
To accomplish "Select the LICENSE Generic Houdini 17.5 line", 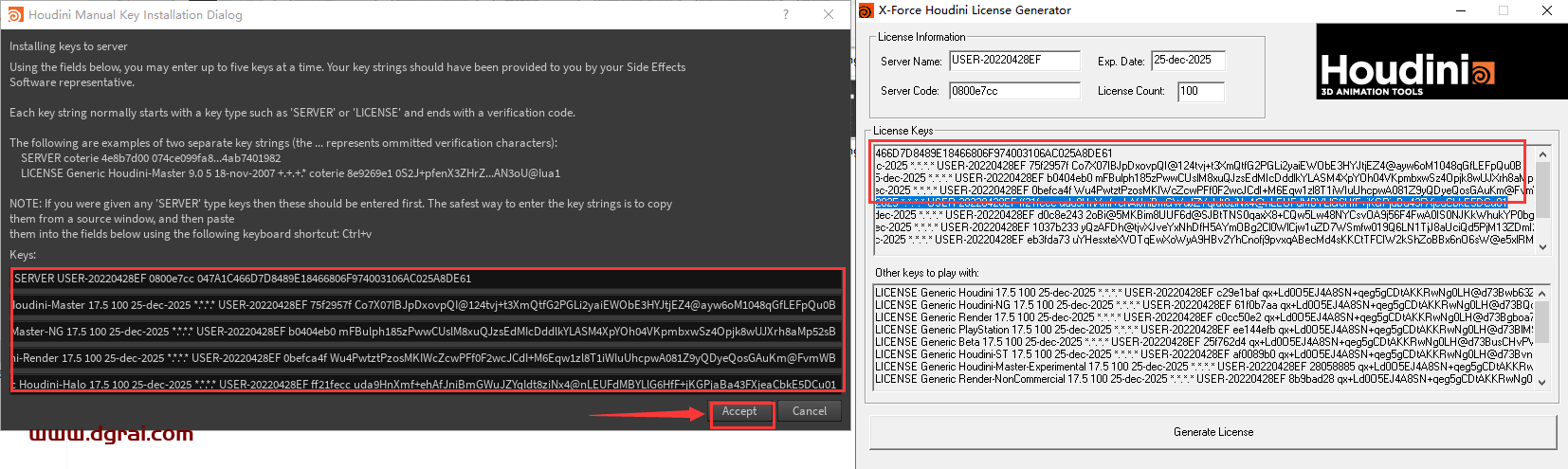I will tap(1203, 293).
